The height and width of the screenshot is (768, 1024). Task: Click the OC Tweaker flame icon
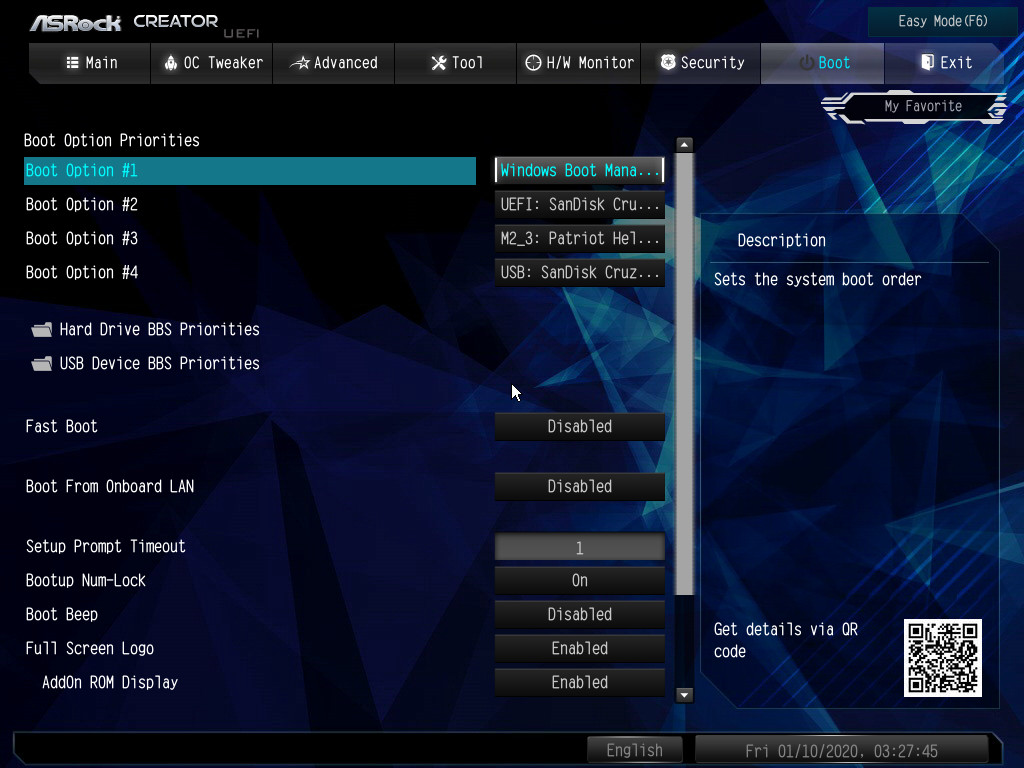point(170,63)
